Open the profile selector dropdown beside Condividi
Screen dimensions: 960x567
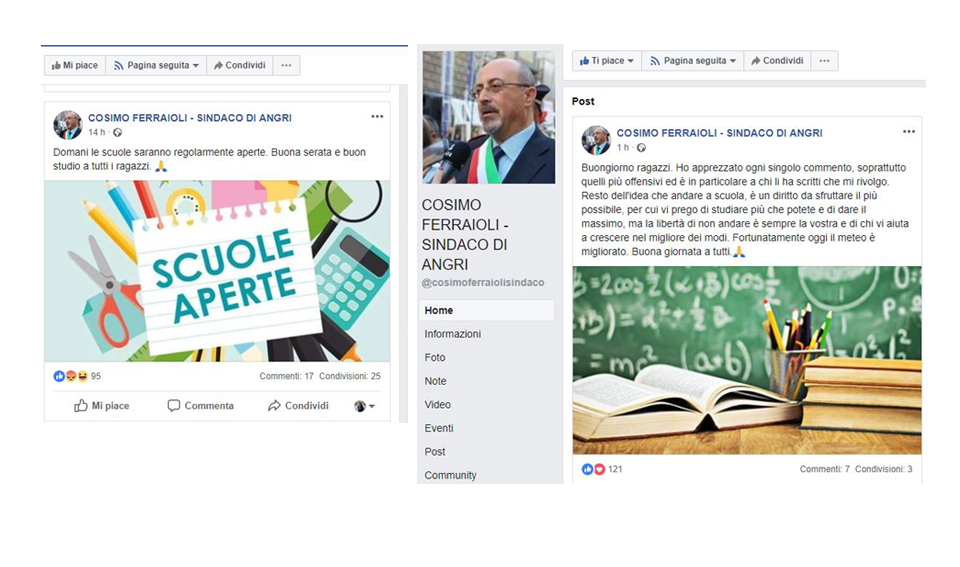tap(364, 405)
